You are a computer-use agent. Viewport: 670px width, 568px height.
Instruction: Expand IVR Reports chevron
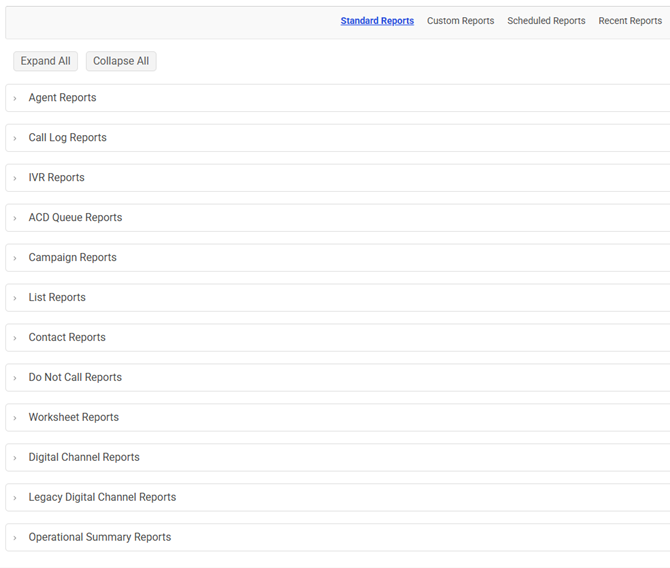[x=15, y=178]
